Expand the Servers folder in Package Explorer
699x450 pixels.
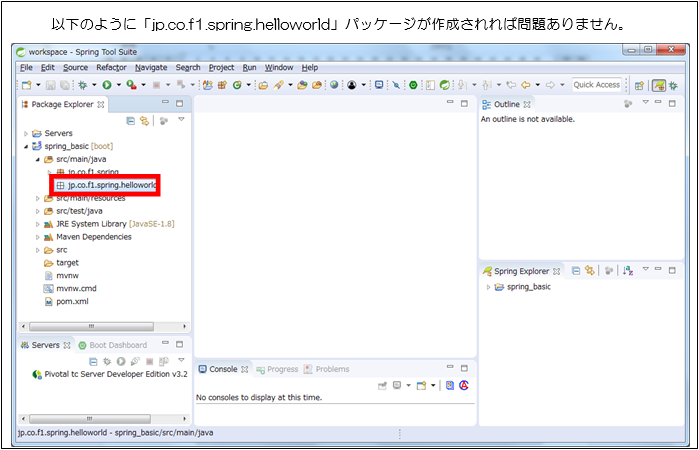tap(26, 133)
